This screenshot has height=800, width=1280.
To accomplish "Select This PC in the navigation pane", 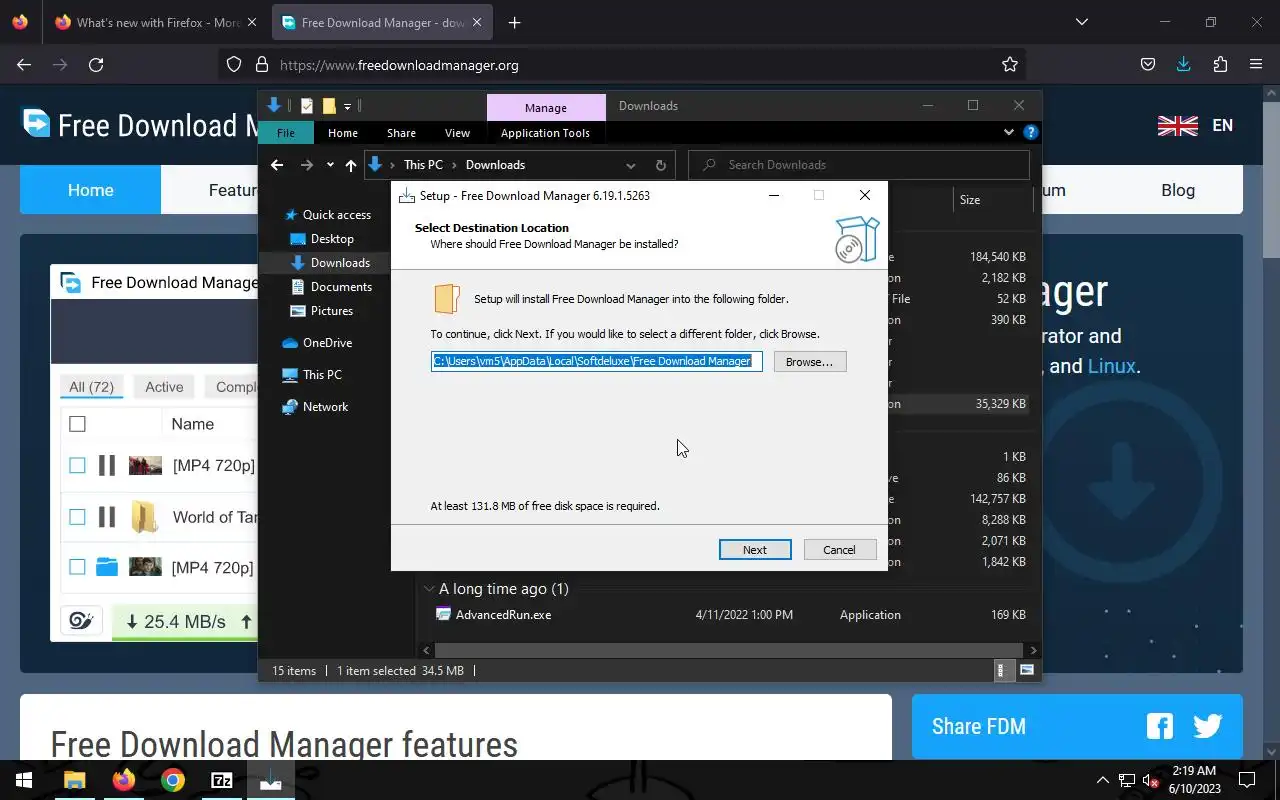I will coord(322,375).
